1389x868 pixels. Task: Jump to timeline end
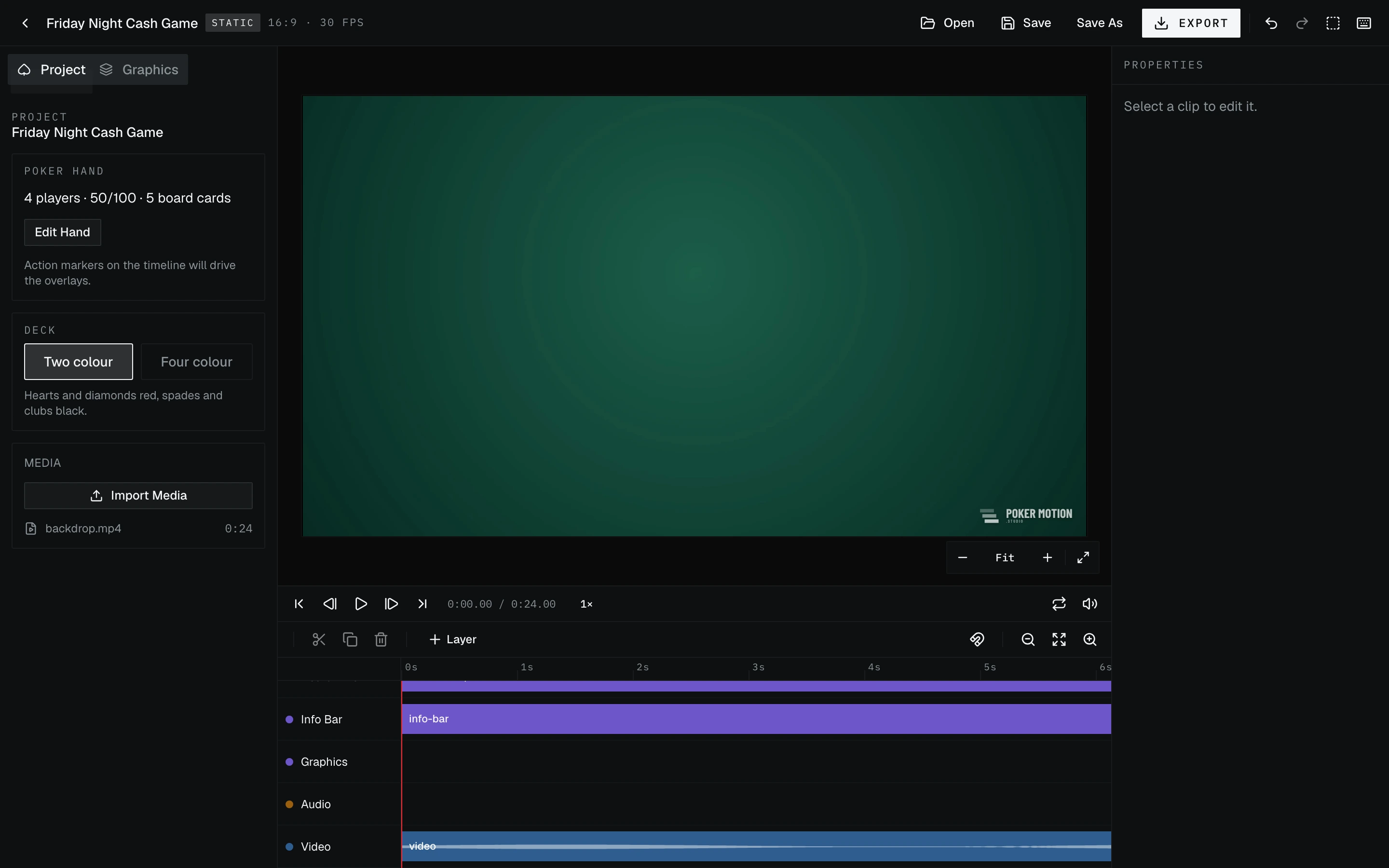(422, 604)
